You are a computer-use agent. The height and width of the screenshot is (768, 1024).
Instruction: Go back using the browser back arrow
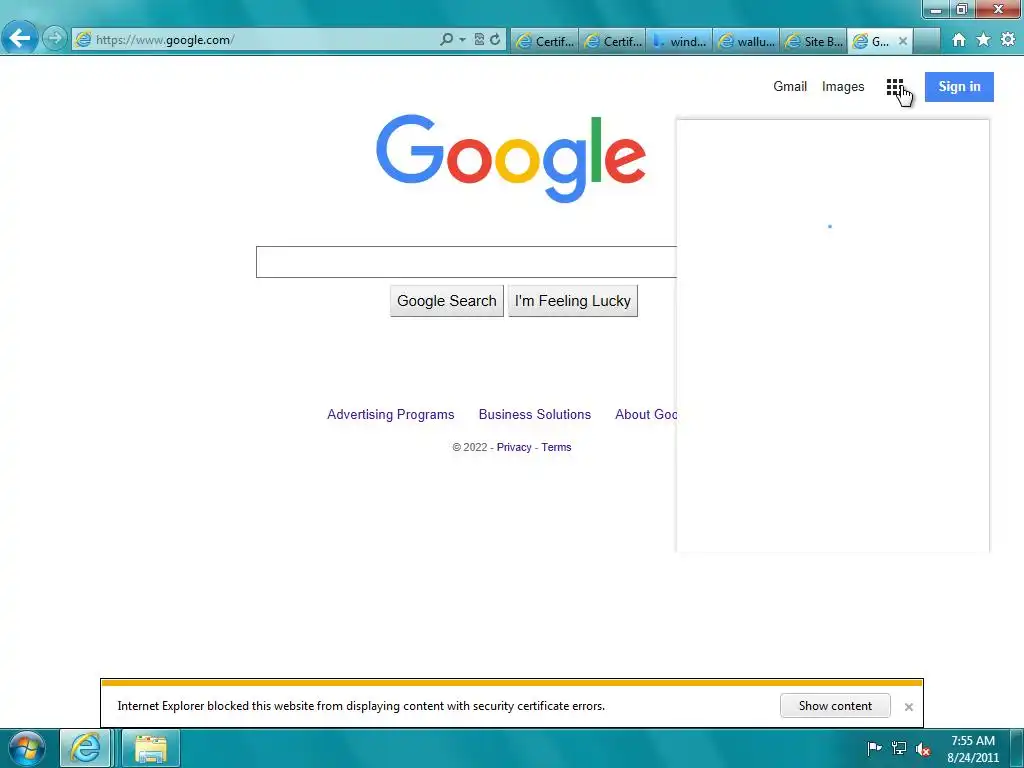[20, 39]
